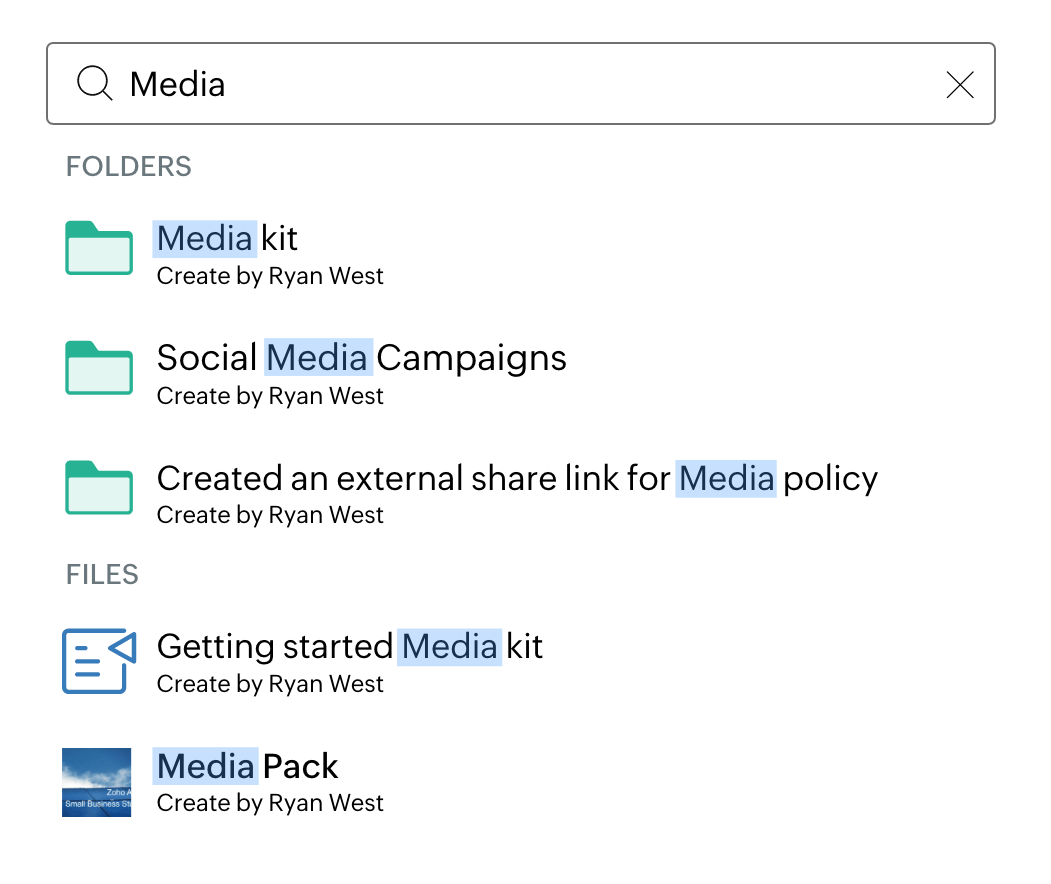Click Create by Ryan West under Getting started
The image size is (1051, 884).
coord(270,685)
